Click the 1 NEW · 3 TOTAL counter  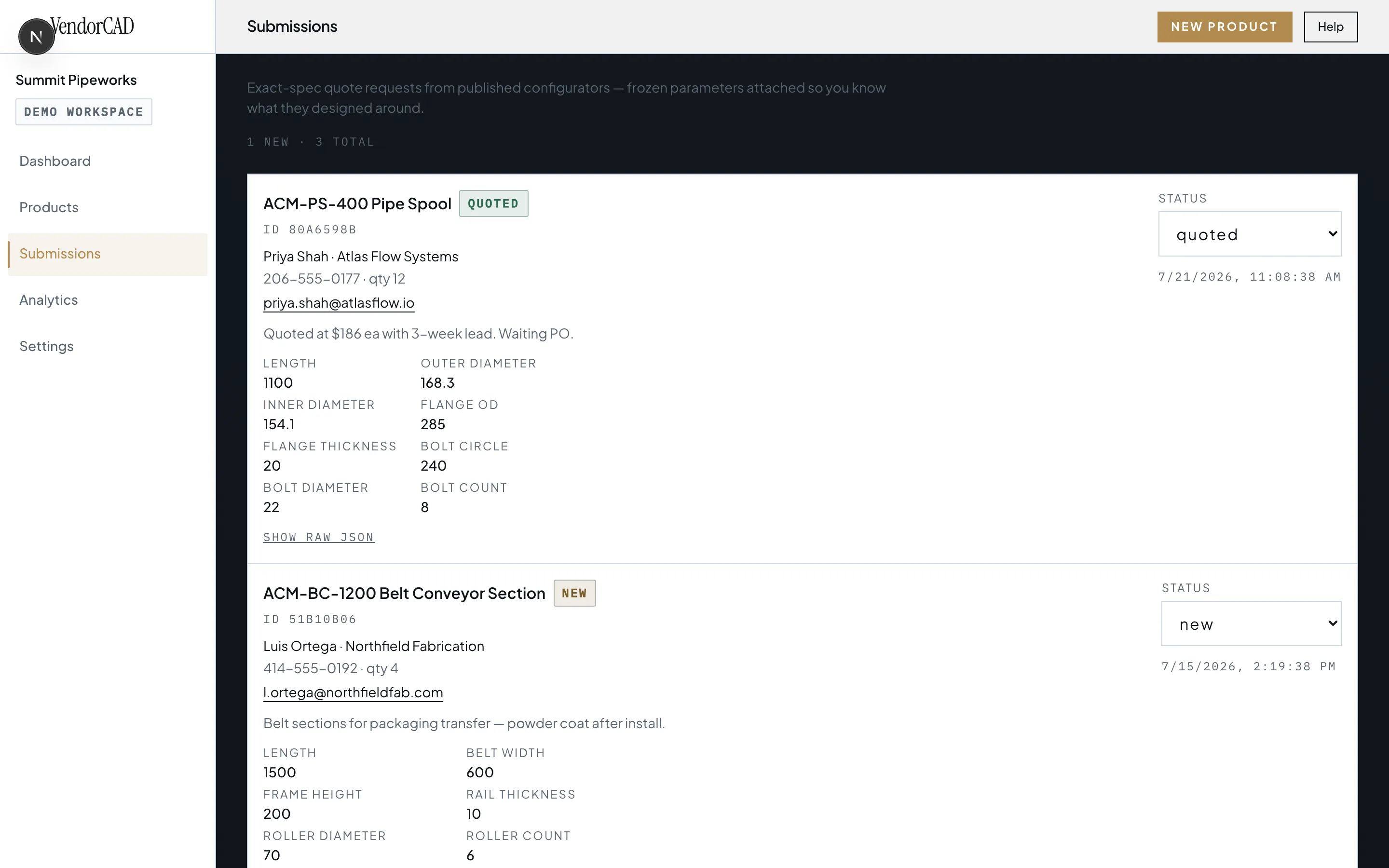(311, 142)
